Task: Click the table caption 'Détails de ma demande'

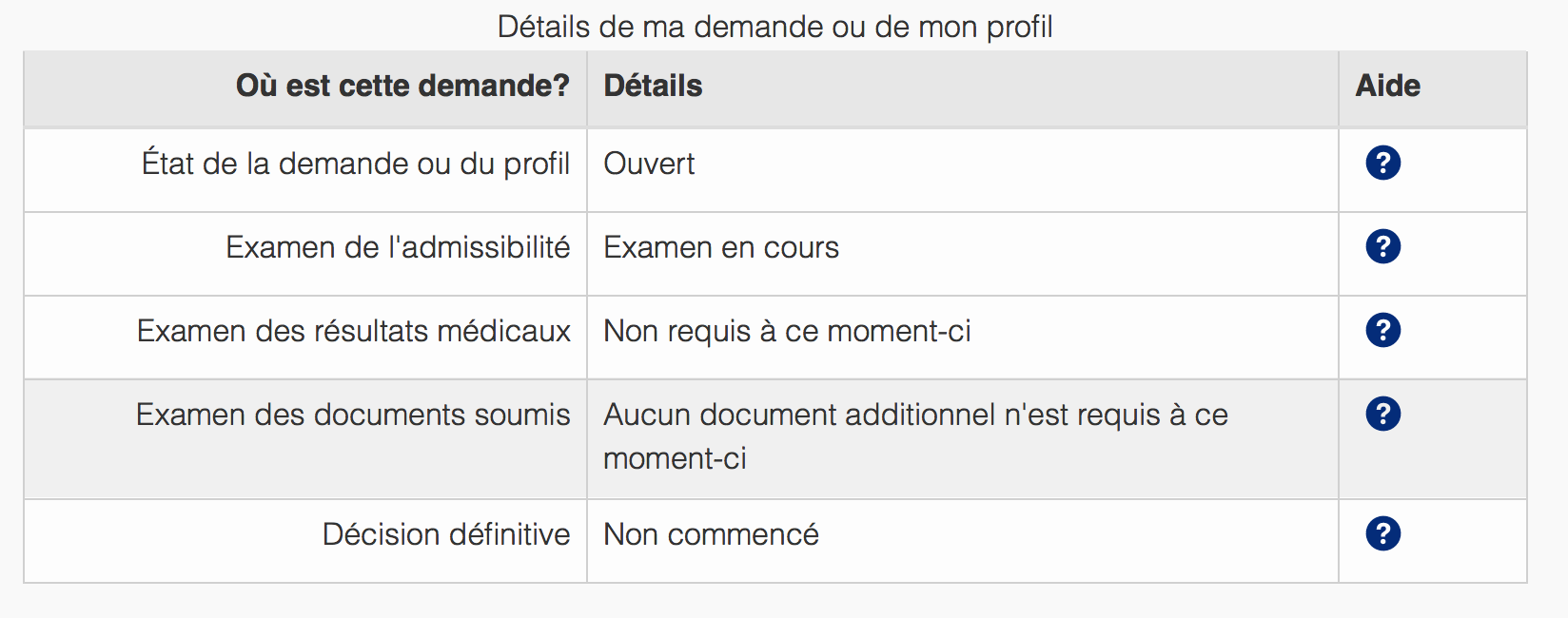Action: (x=774, y=27)
